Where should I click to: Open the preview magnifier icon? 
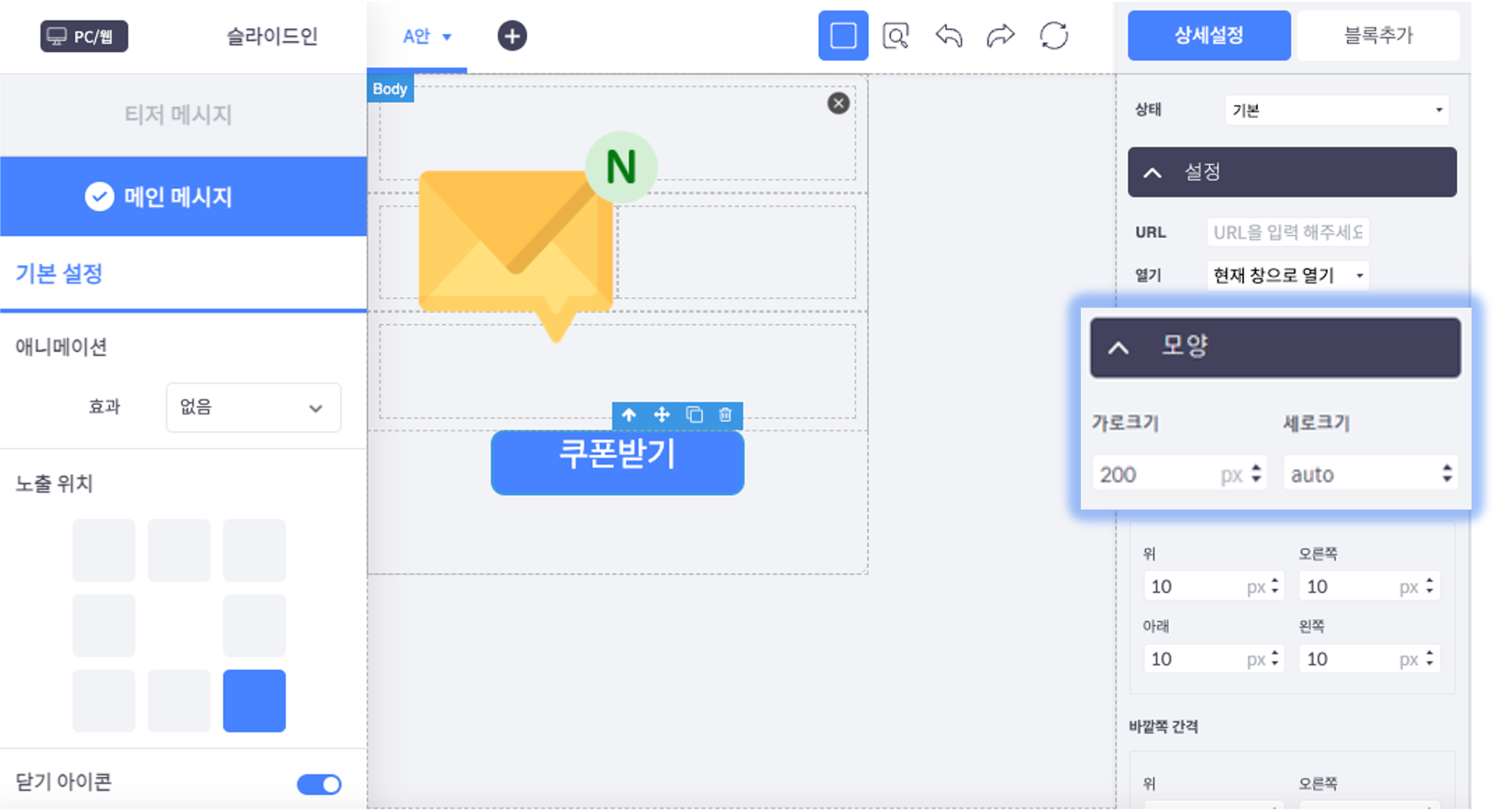(896, 36)
